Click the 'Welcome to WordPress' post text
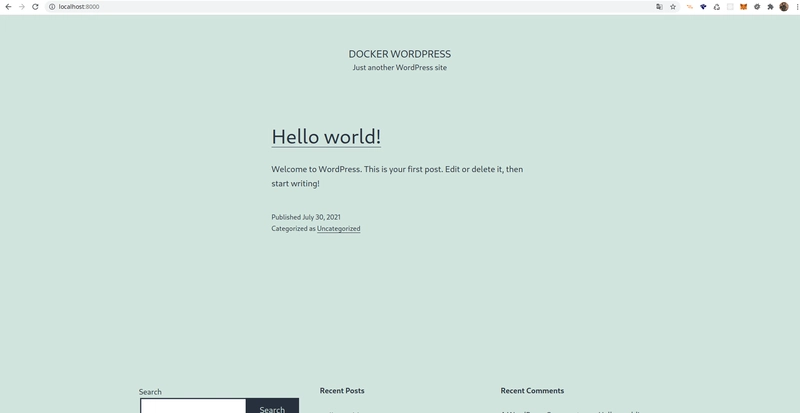 pyautogui.click(x=397, y=176)
